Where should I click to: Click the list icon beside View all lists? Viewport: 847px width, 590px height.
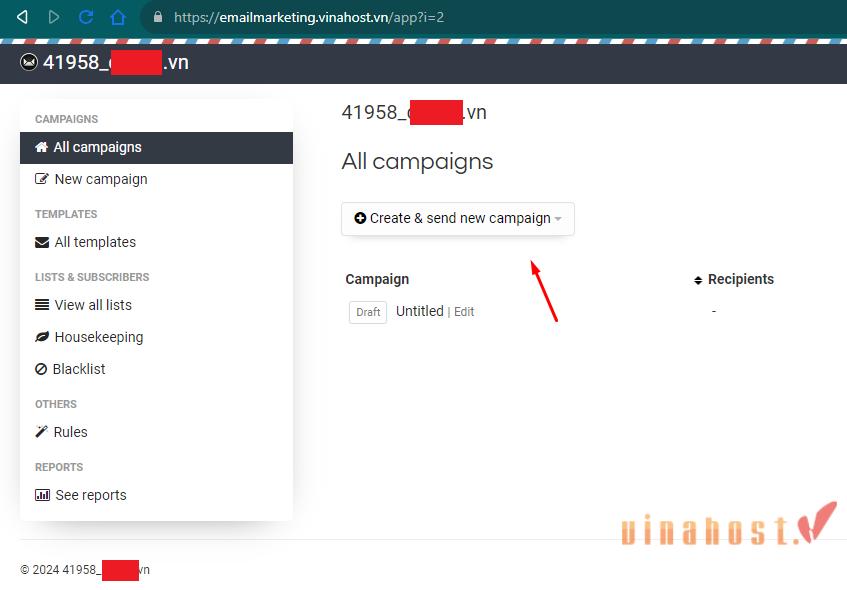[42, 305]
